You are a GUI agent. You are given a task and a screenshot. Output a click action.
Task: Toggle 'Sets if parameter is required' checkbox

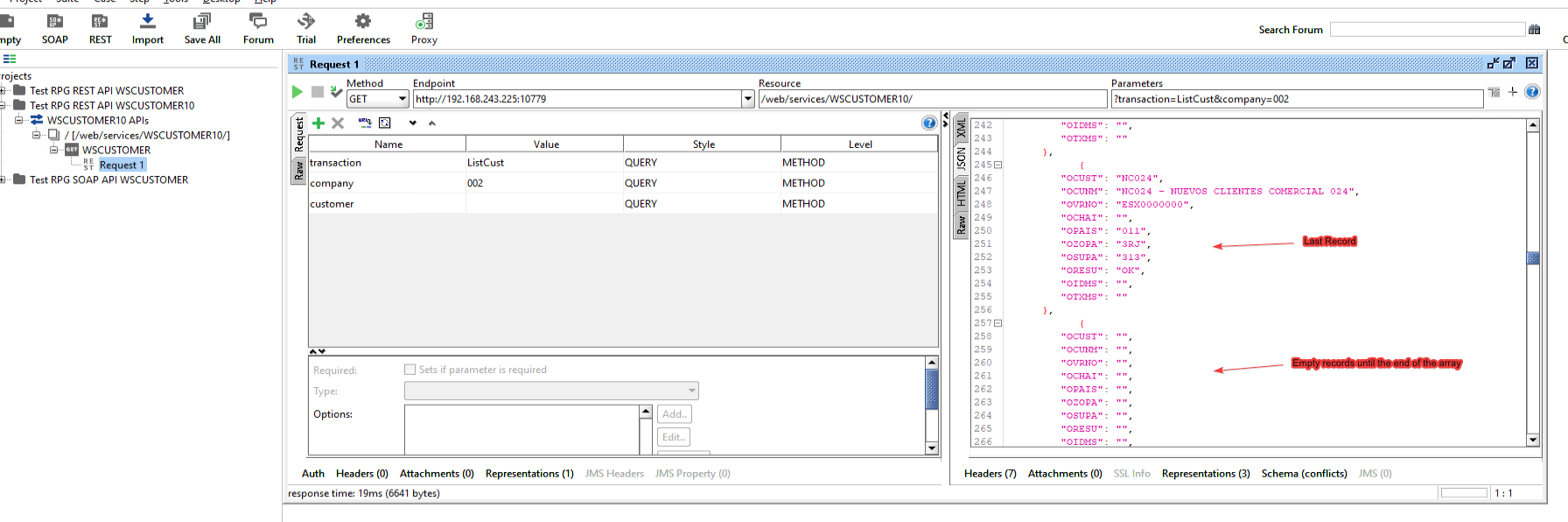(x=410, y=370)
